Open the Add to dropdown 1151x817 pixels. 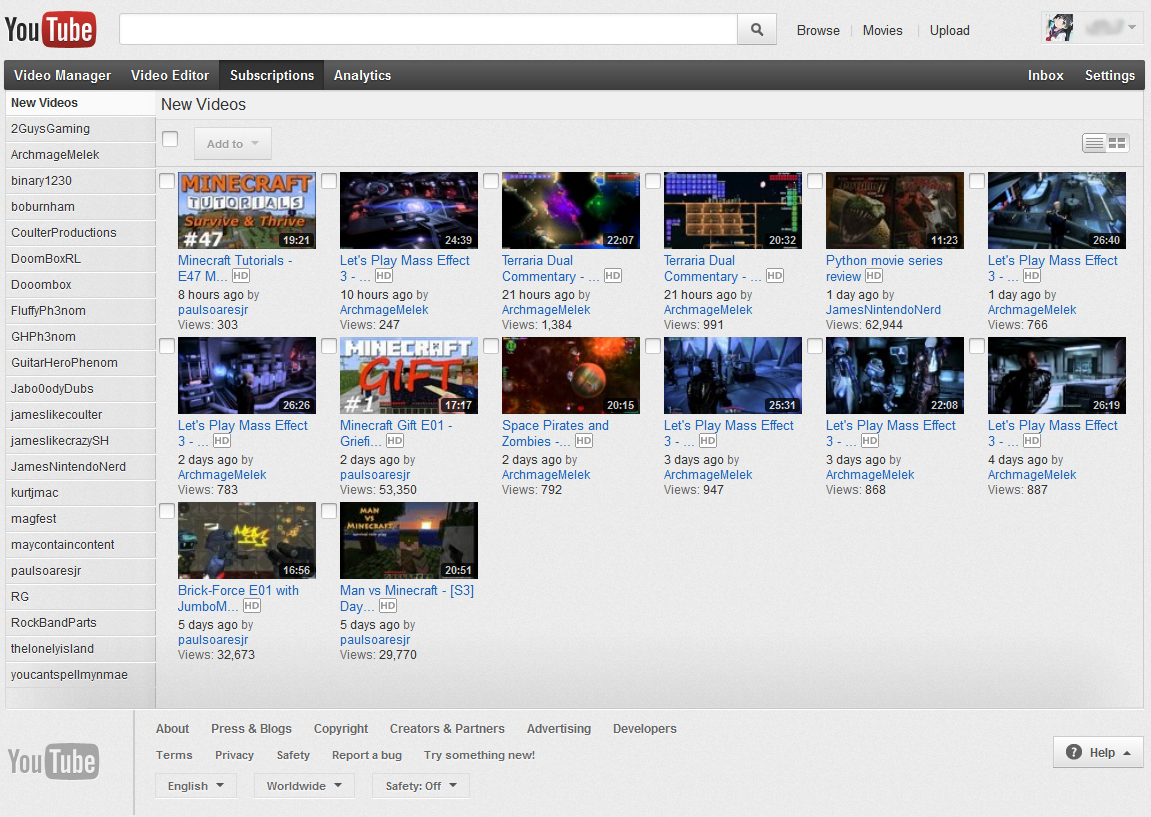233,144
